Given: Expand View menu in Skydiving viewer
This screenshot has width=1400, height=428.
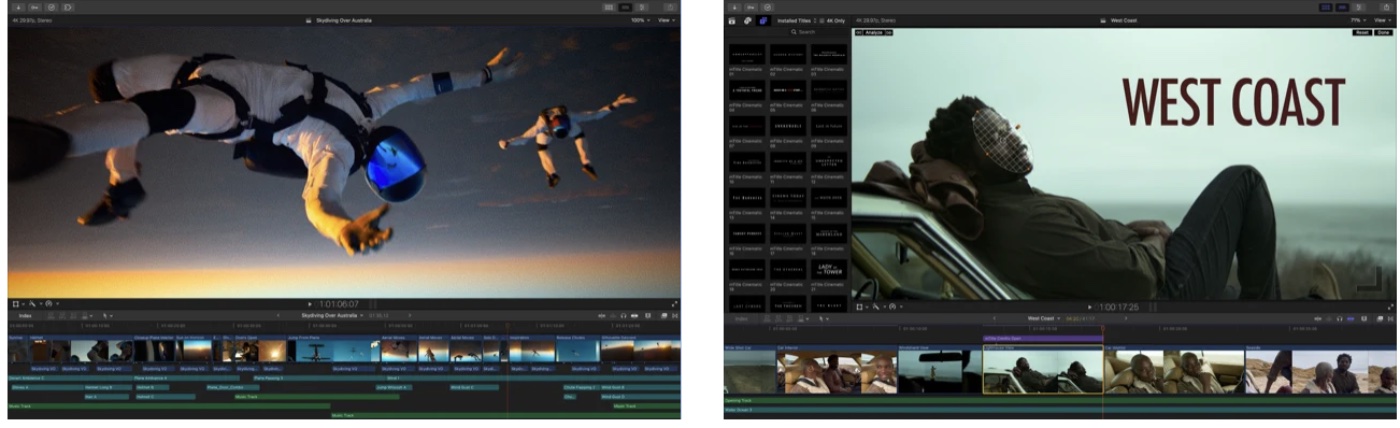Looking at the screenshot, I should pos(666,20).
